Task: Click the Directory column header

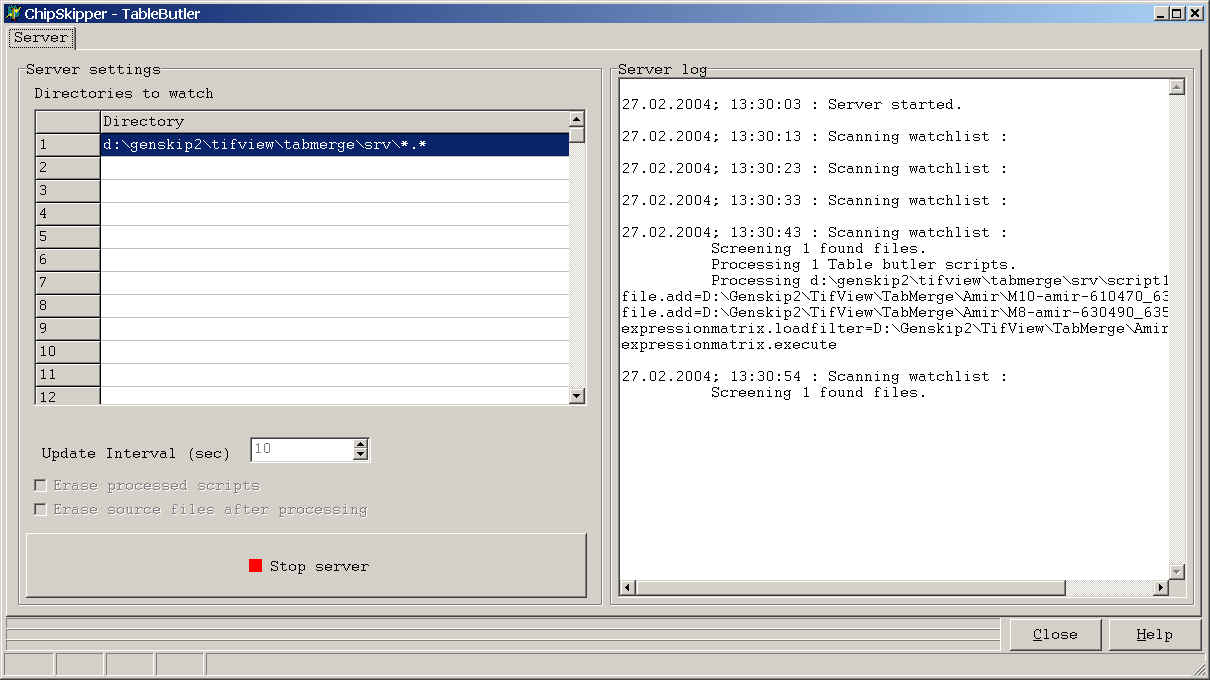Action: (x=334, y=121)
